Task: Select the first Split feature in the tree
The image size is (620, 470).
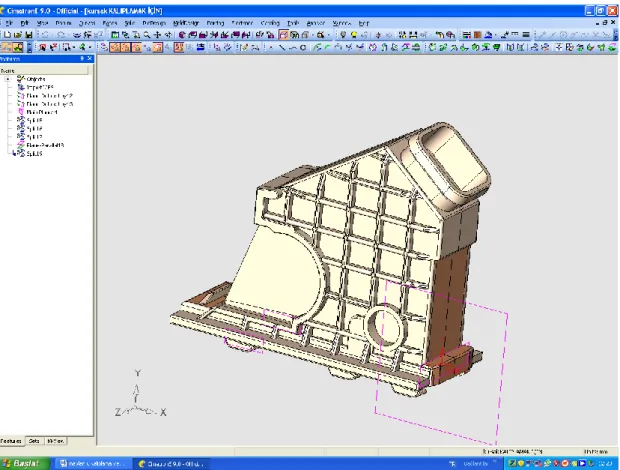Action: (x=34, y=120)
